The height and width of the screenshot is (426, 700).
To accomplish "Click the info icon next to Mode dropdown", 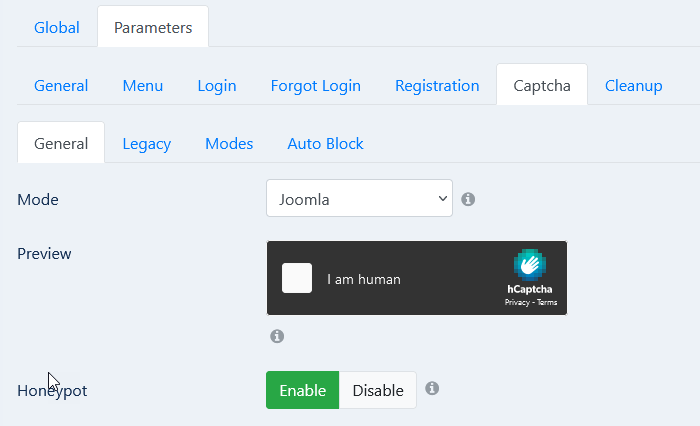I will [x=468, y=199].
